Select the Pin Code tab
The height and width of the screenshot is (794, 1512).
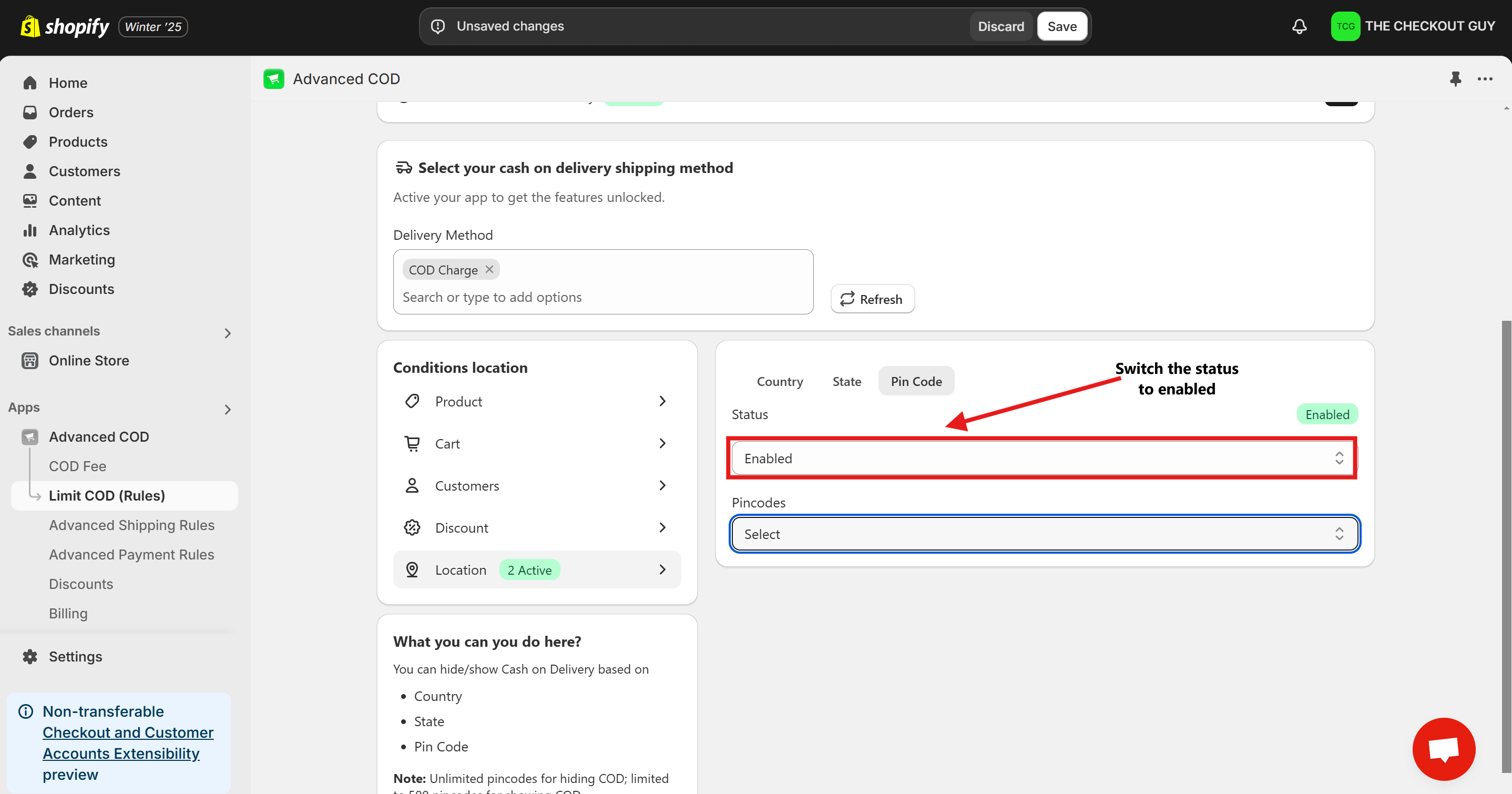(916, 381)
